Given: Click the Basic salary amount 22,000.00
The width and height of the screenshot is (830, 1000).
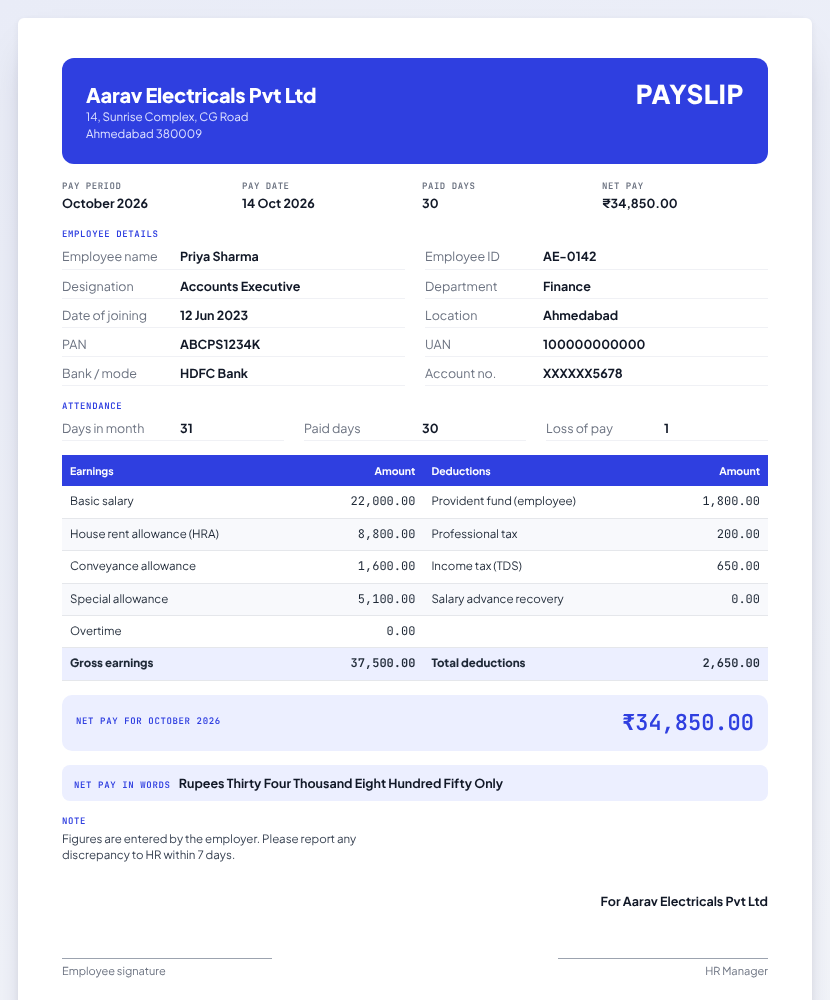Looking at the screenshot, I should pos(383,501).
